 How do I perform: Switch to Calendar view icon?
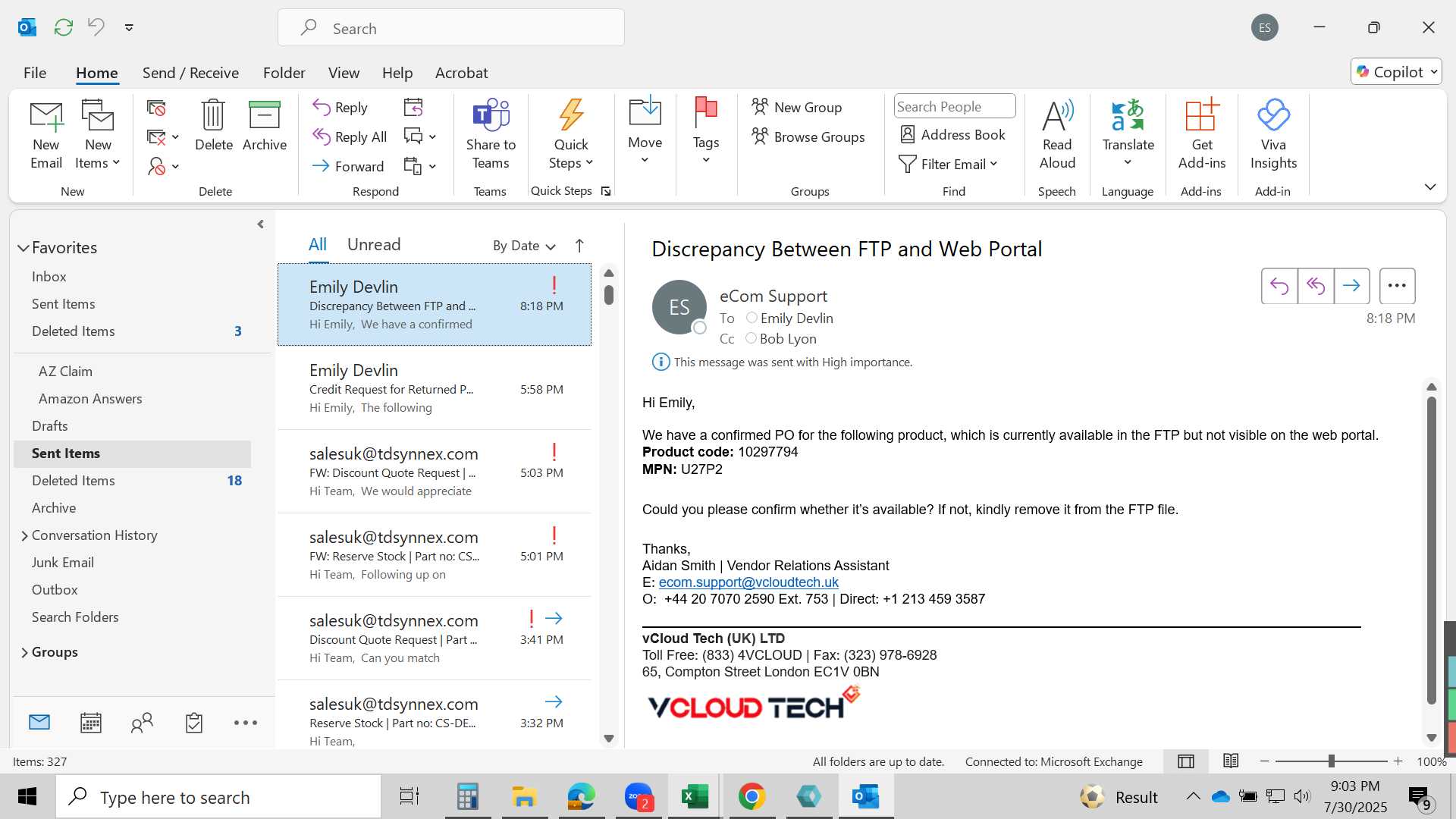pos(91,723)
